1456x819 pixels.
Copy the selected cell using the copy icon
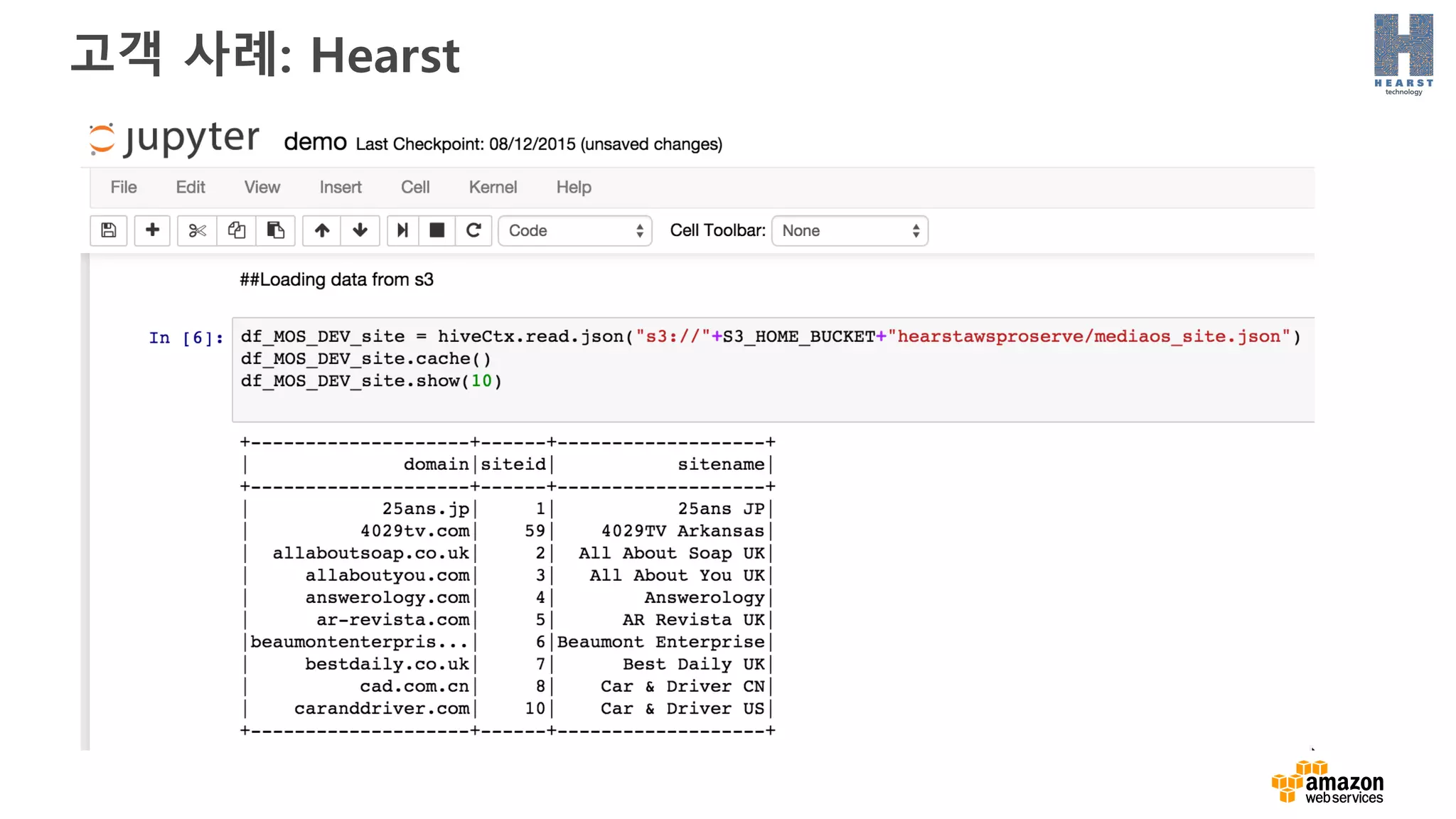(x=236, y=230)
